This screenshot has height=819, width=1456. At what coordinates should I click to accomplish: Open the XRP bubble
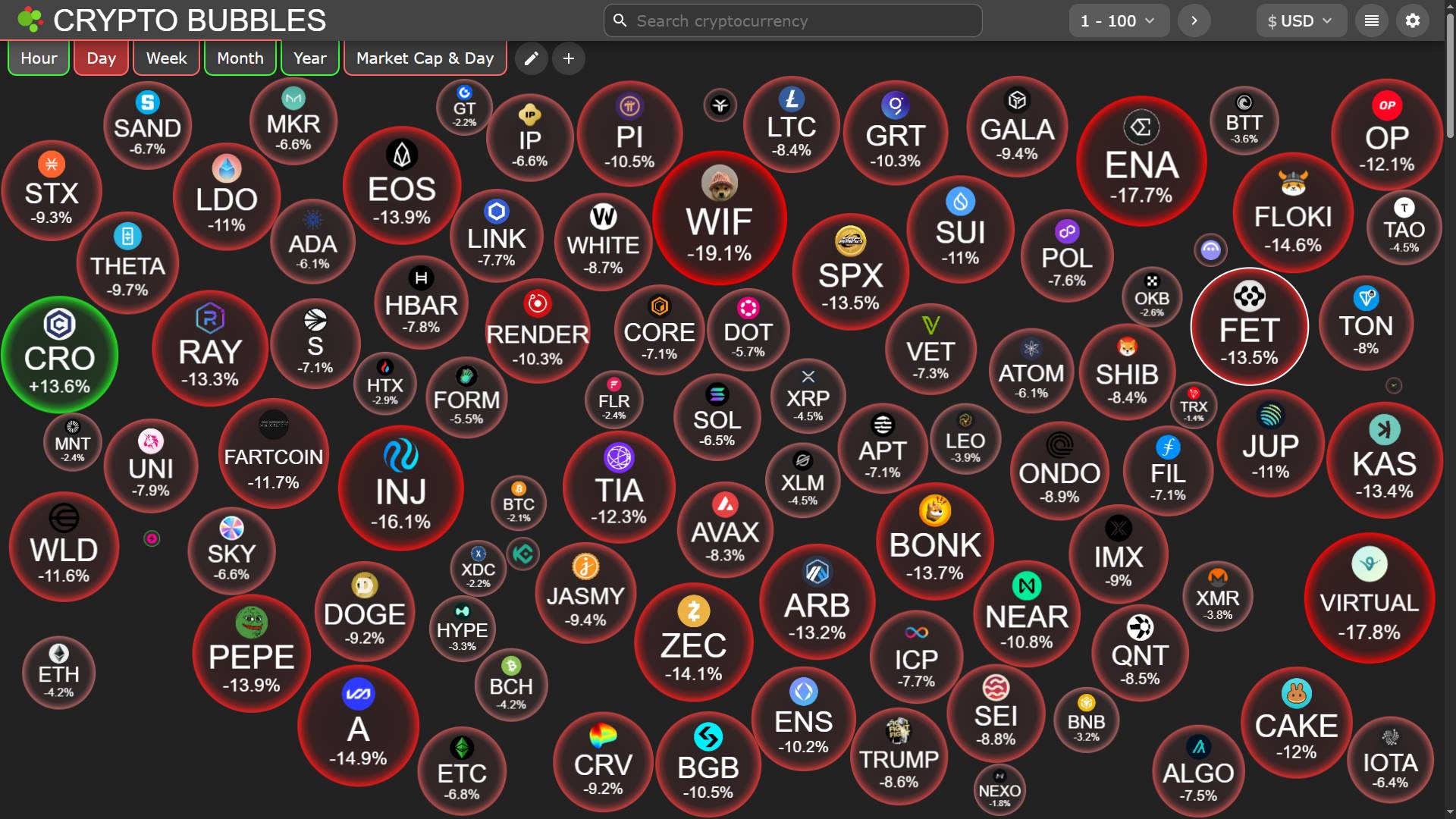pos(808,395)
